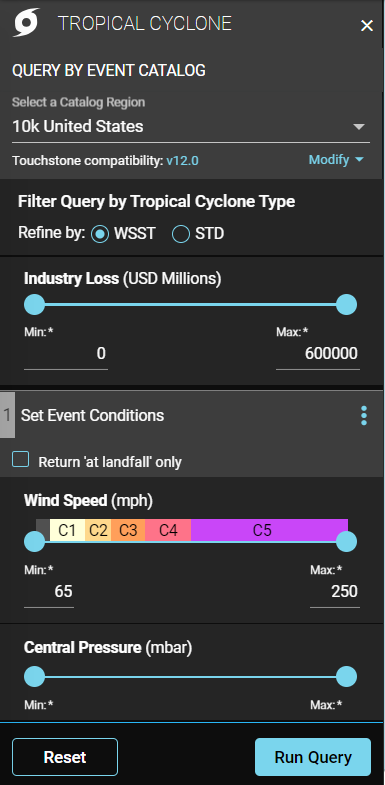Select the WSST radio button
This screenshot has width=385, height=785.
click(x=100, y=234)
